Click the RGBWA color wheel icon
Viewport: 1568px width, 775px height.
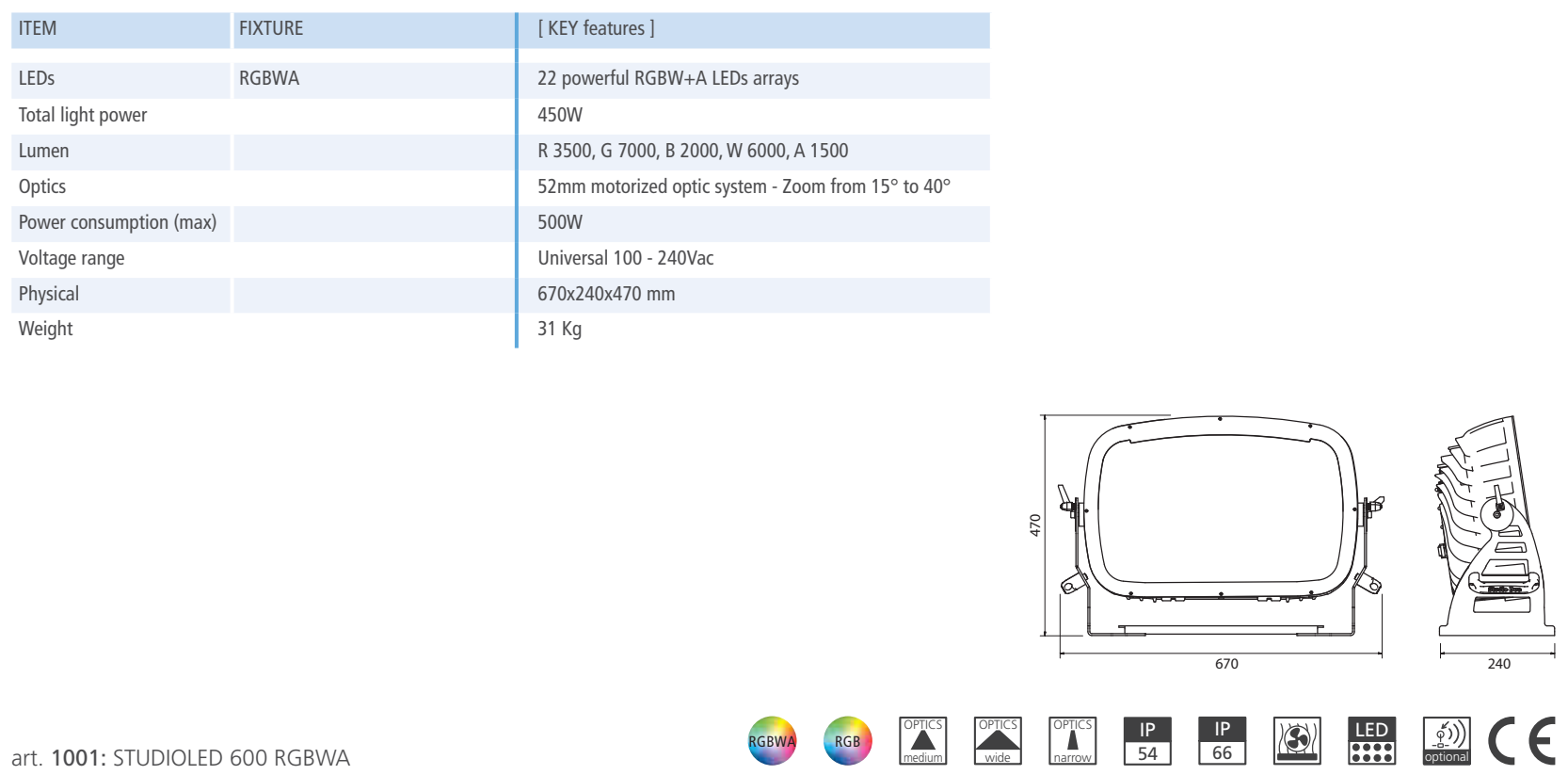[x=772, y=741]
